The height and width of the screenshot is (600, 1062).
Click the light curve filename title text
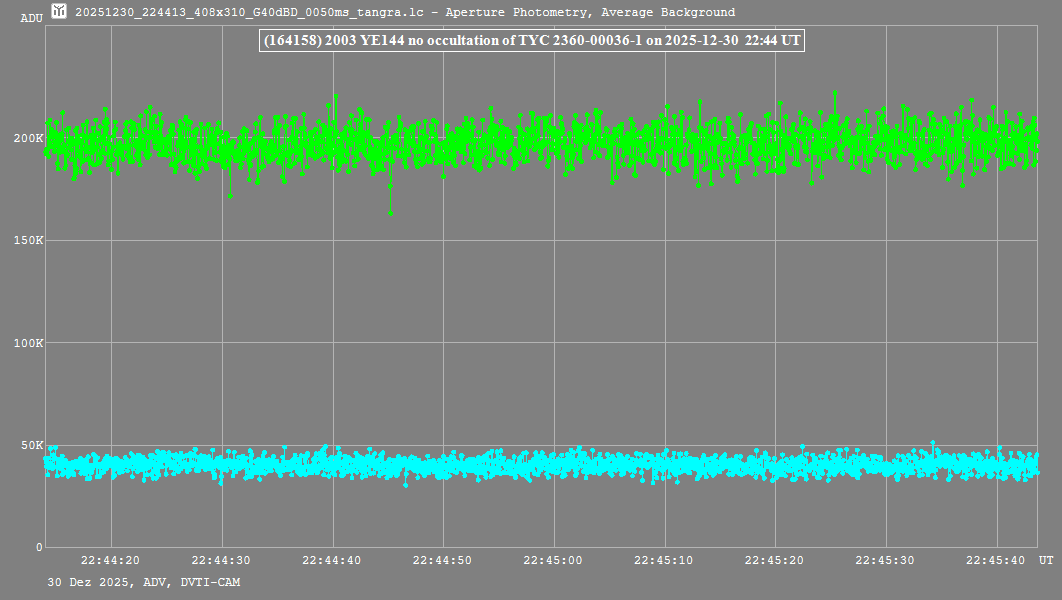(x=405, y=13)
